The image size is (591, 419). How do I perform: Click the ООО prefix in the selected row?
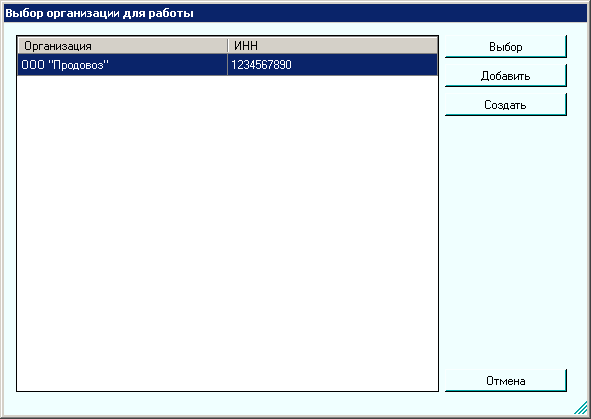pos(33,65)
